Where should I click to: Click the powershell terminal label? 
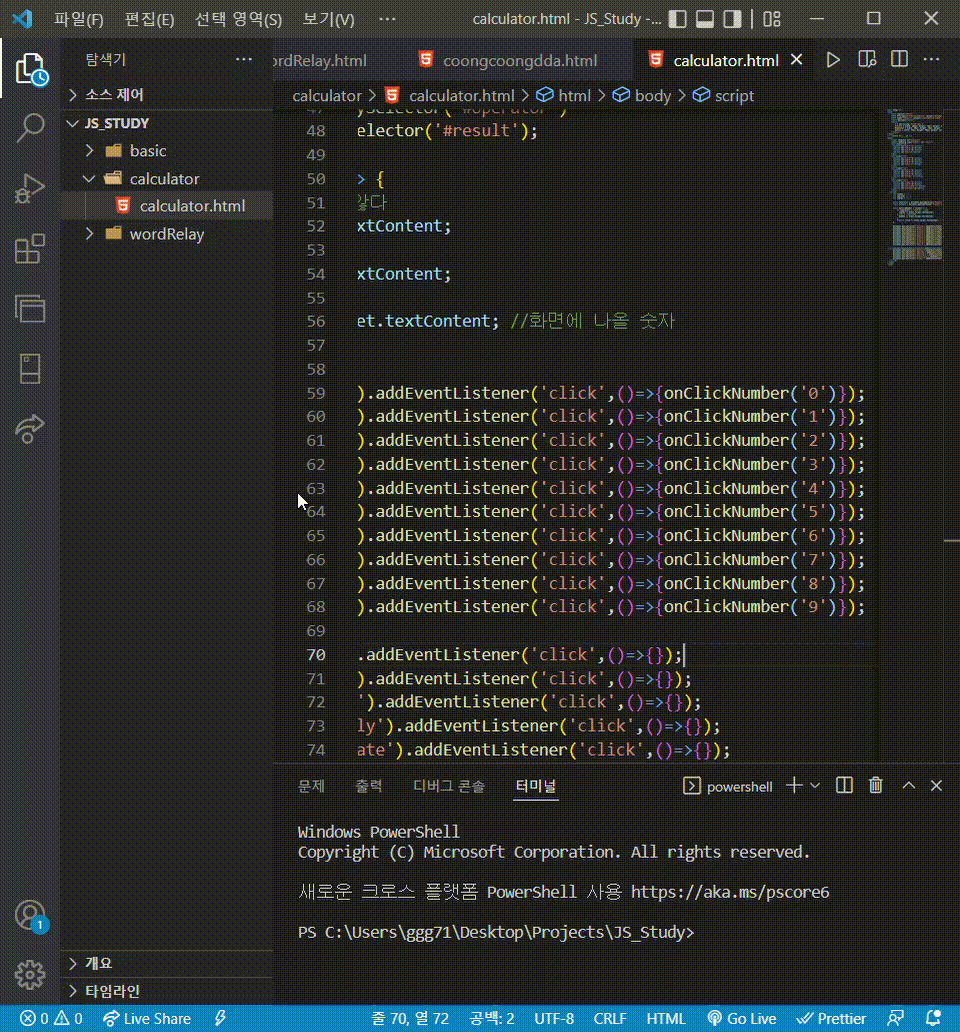coord(728,787)
